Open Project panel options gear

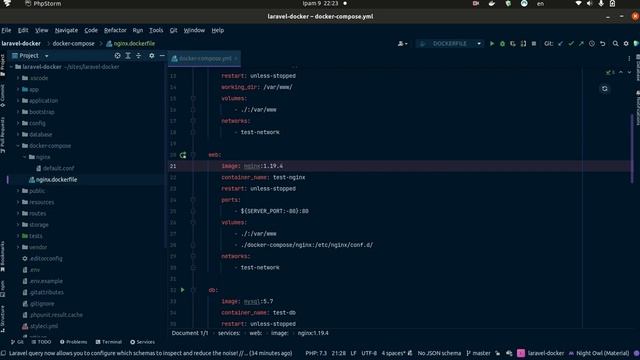[151, 56]
